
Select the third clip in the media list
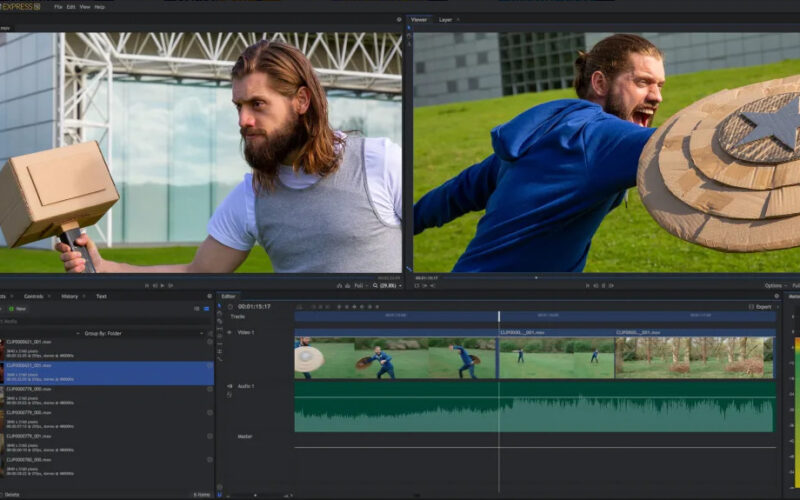107,396
